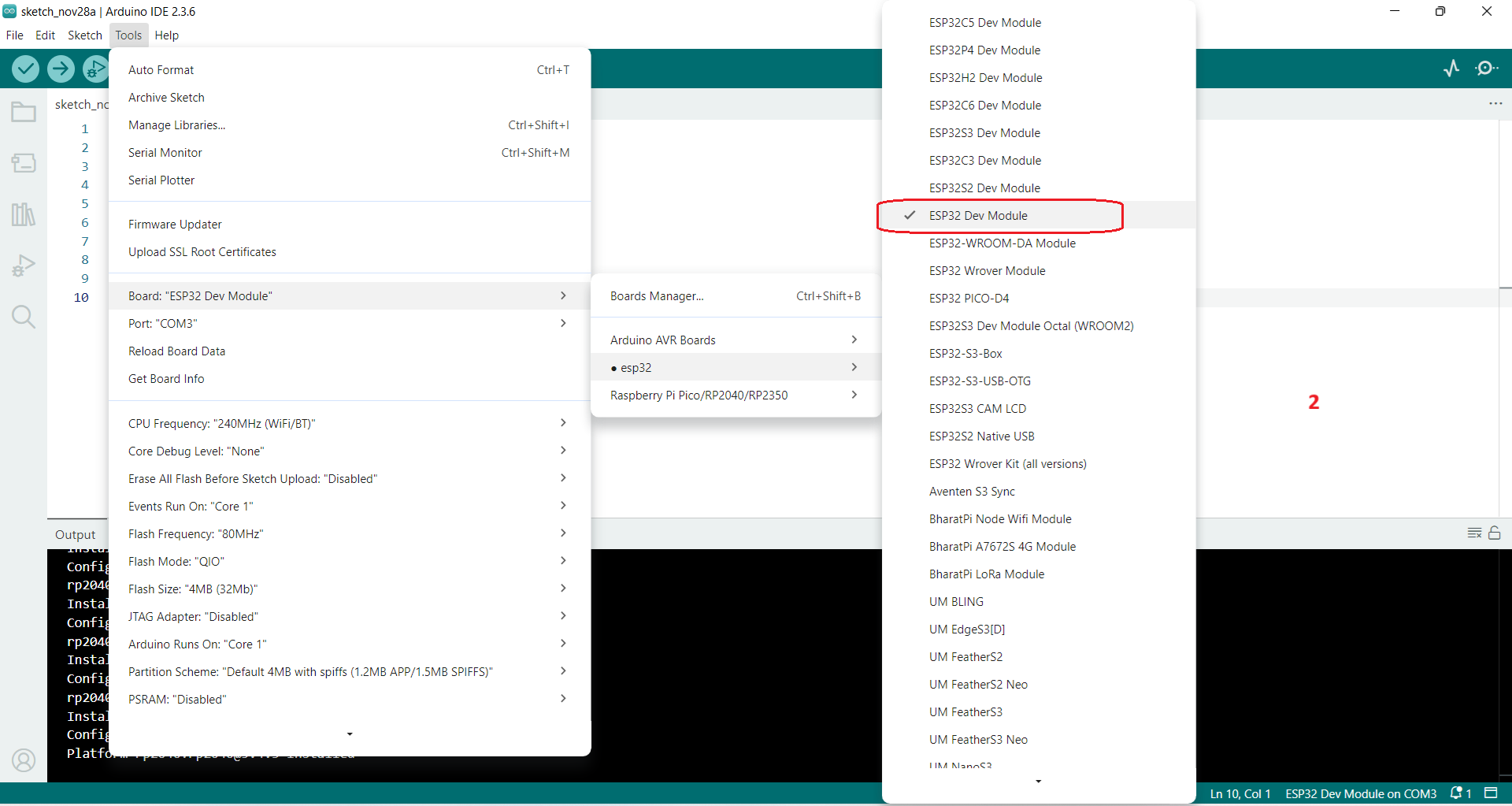Expand Raspberry Pi Pico/RP2040/RP2350 submenu
Screen dimensions: 1512x806
[735, 395]
